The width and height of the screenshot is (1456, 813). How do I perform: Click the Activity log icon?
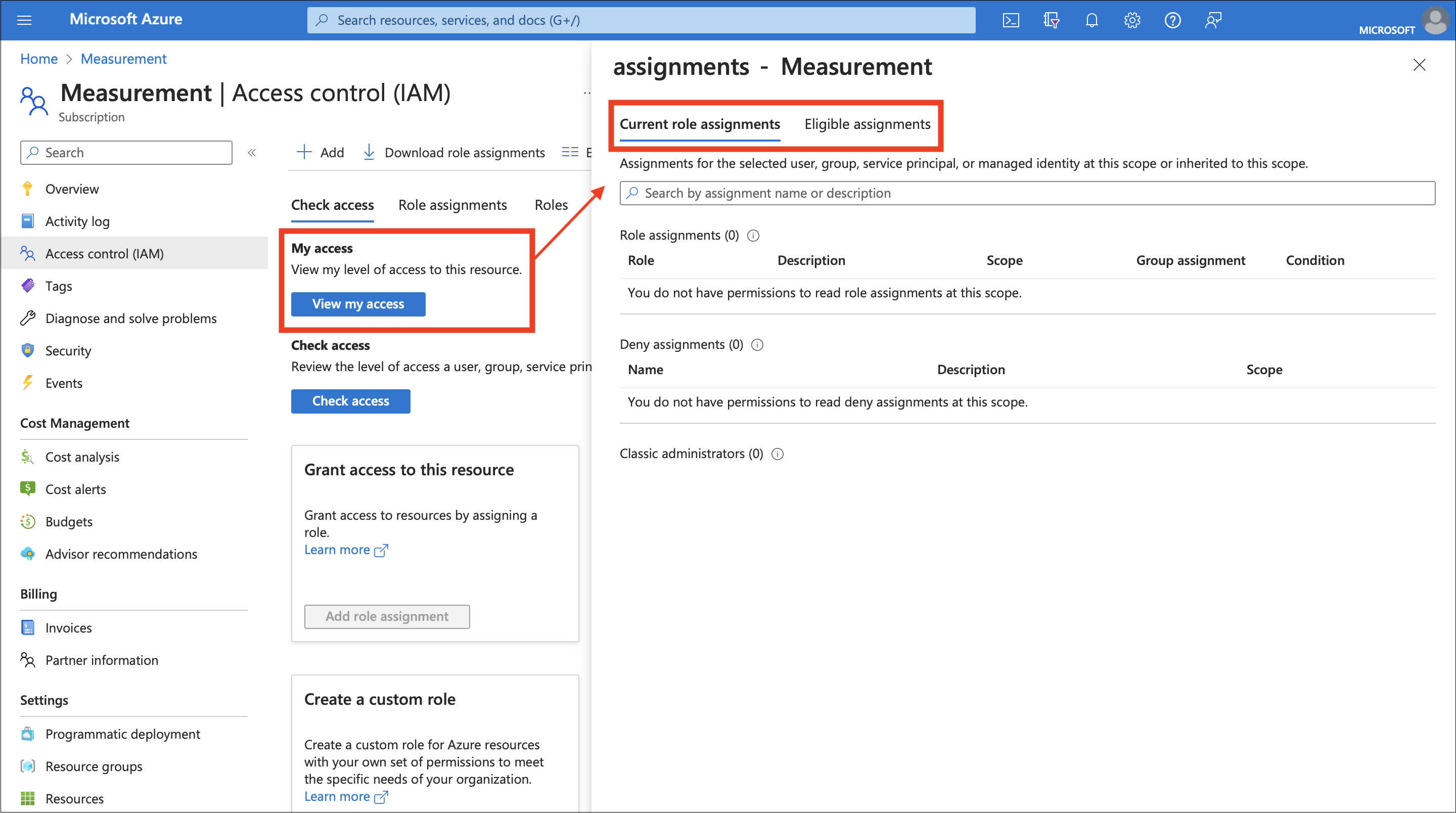(29, 220)
